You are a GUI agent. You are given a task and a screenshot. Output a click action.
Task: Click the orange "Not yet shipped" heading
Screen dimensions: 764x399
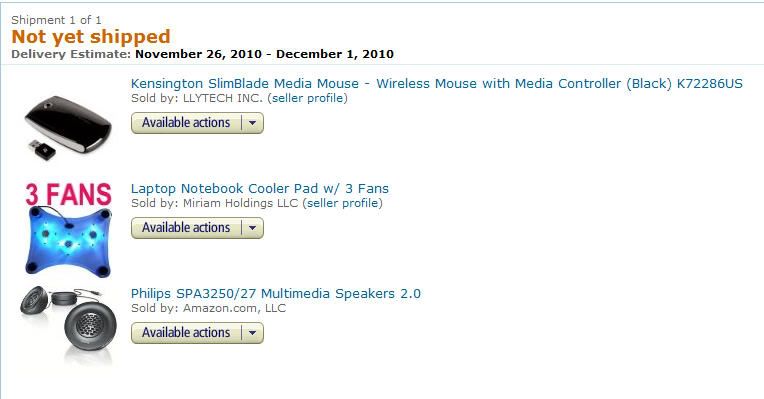[x=91, y=37]
